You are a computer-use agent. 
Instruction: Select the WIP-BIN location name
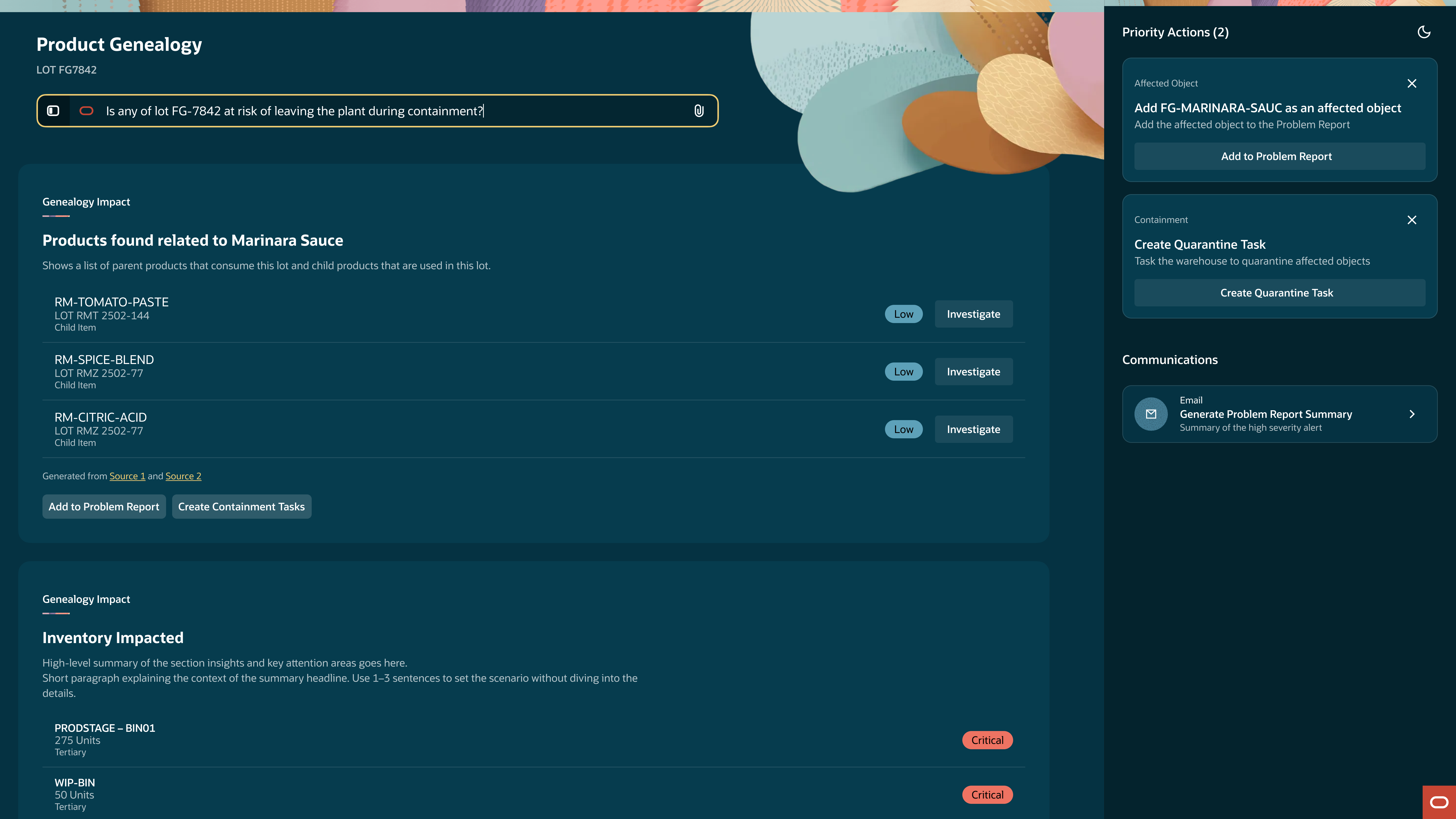click(x=75, y=783)
